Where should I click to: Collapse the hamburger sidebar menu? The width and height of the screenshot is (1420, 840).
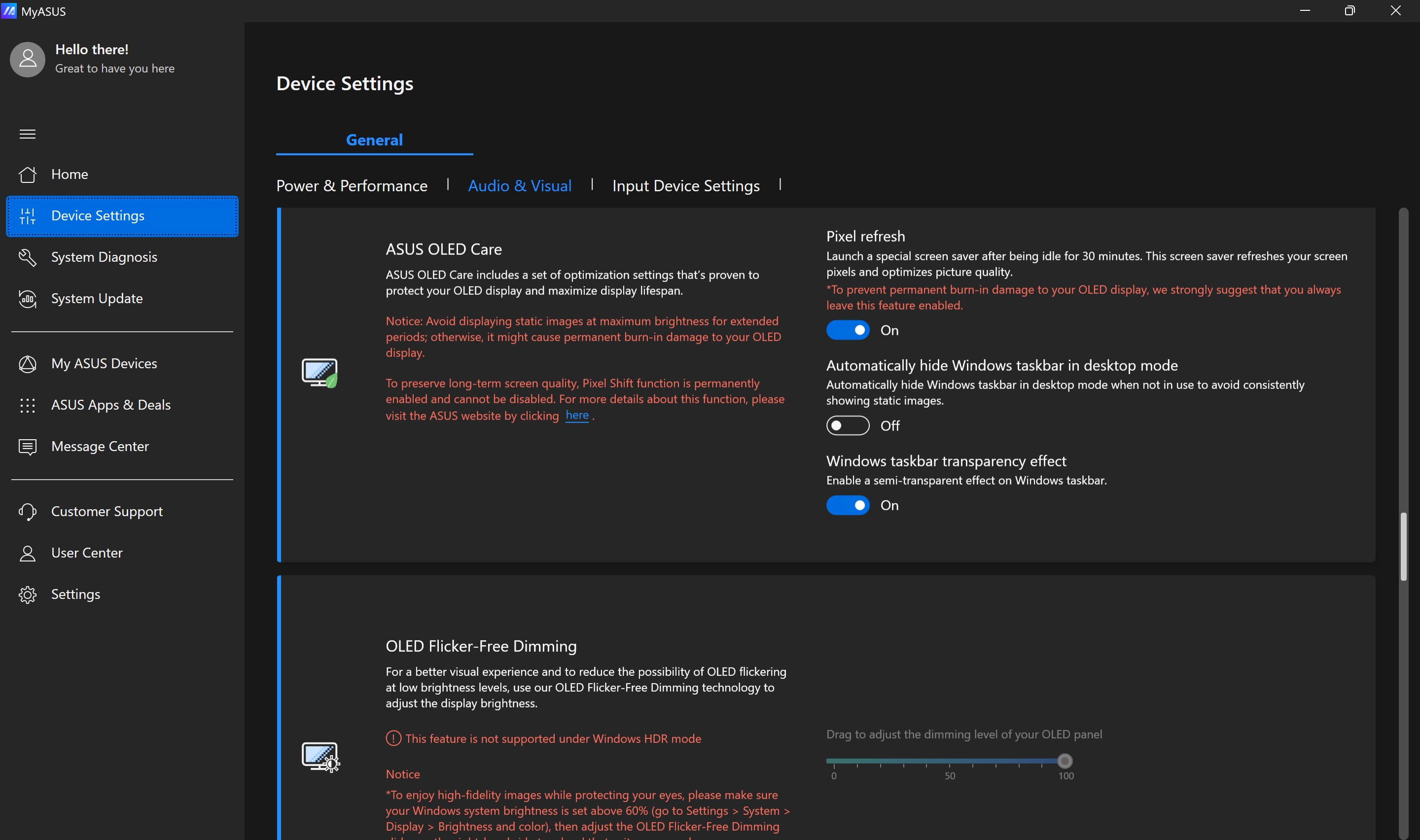click(27, 134)
